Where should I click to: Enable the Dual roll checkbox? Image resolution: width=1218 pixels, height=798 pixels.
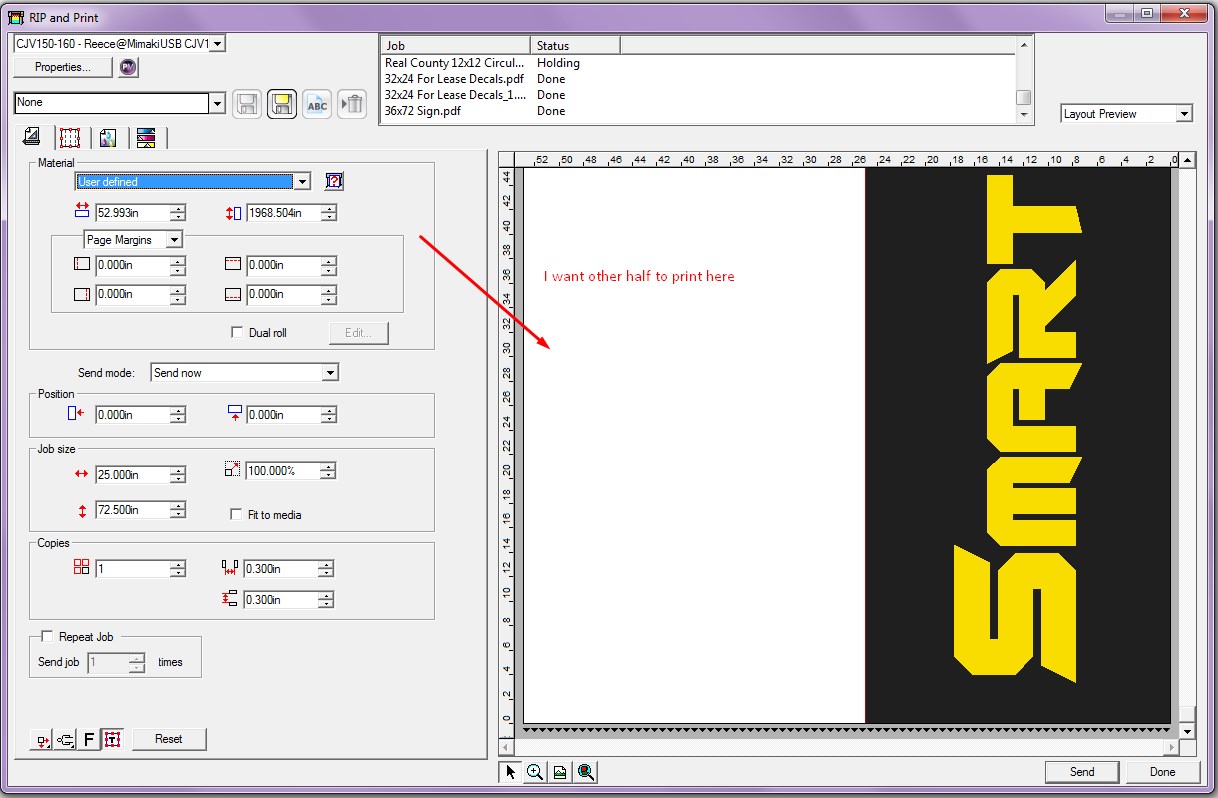pos(237,332)
